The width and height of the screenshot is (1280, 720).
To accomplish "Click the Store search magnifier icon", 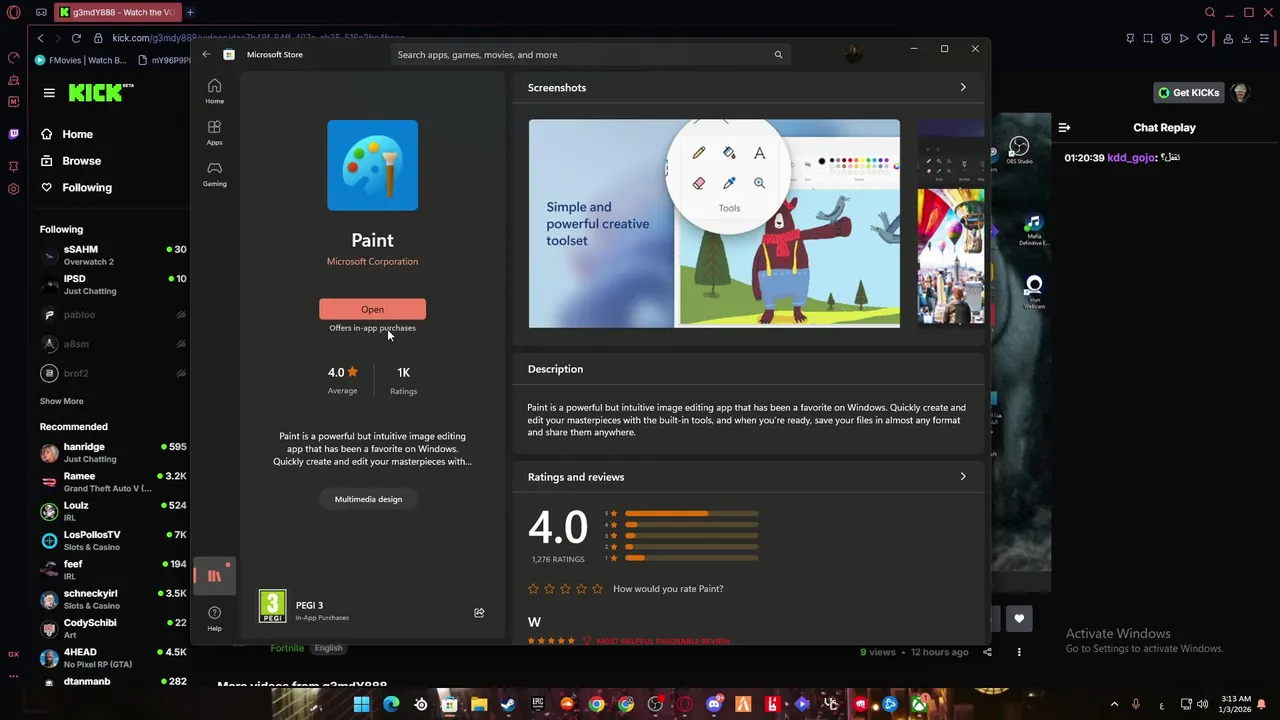I will (778, 55).
